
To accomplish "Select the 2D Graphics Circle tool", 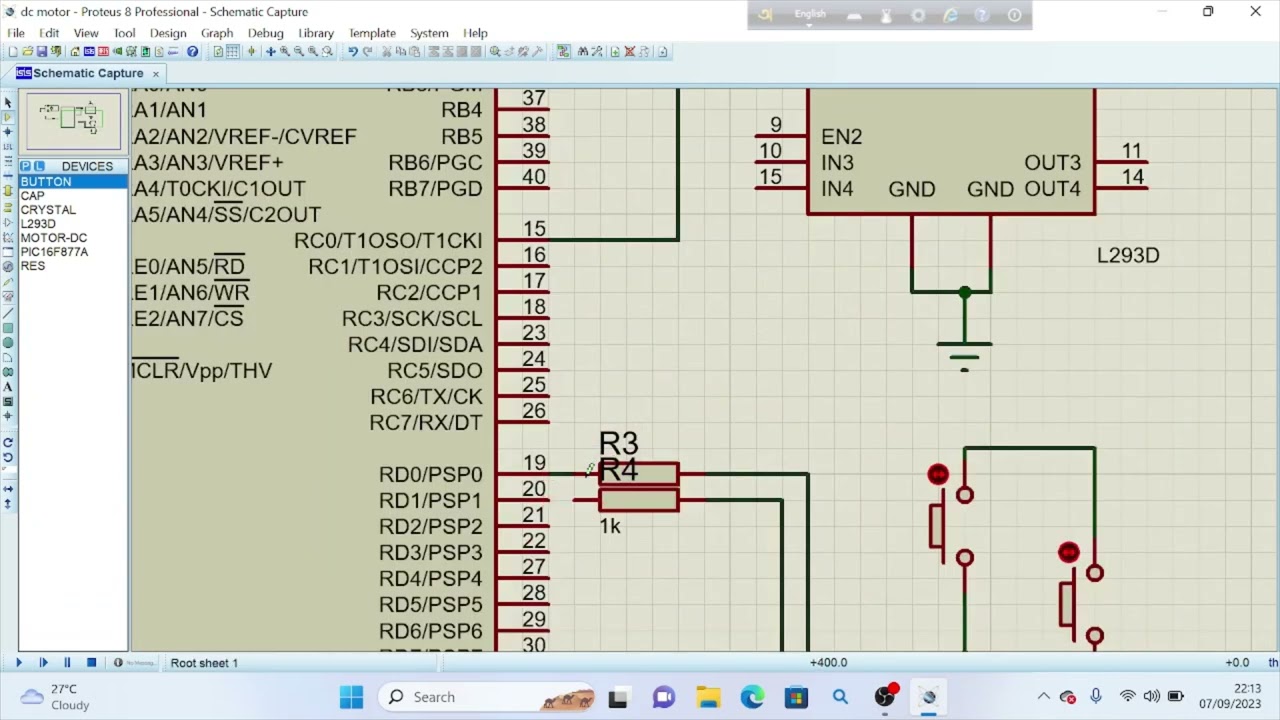I will point(8,343).
